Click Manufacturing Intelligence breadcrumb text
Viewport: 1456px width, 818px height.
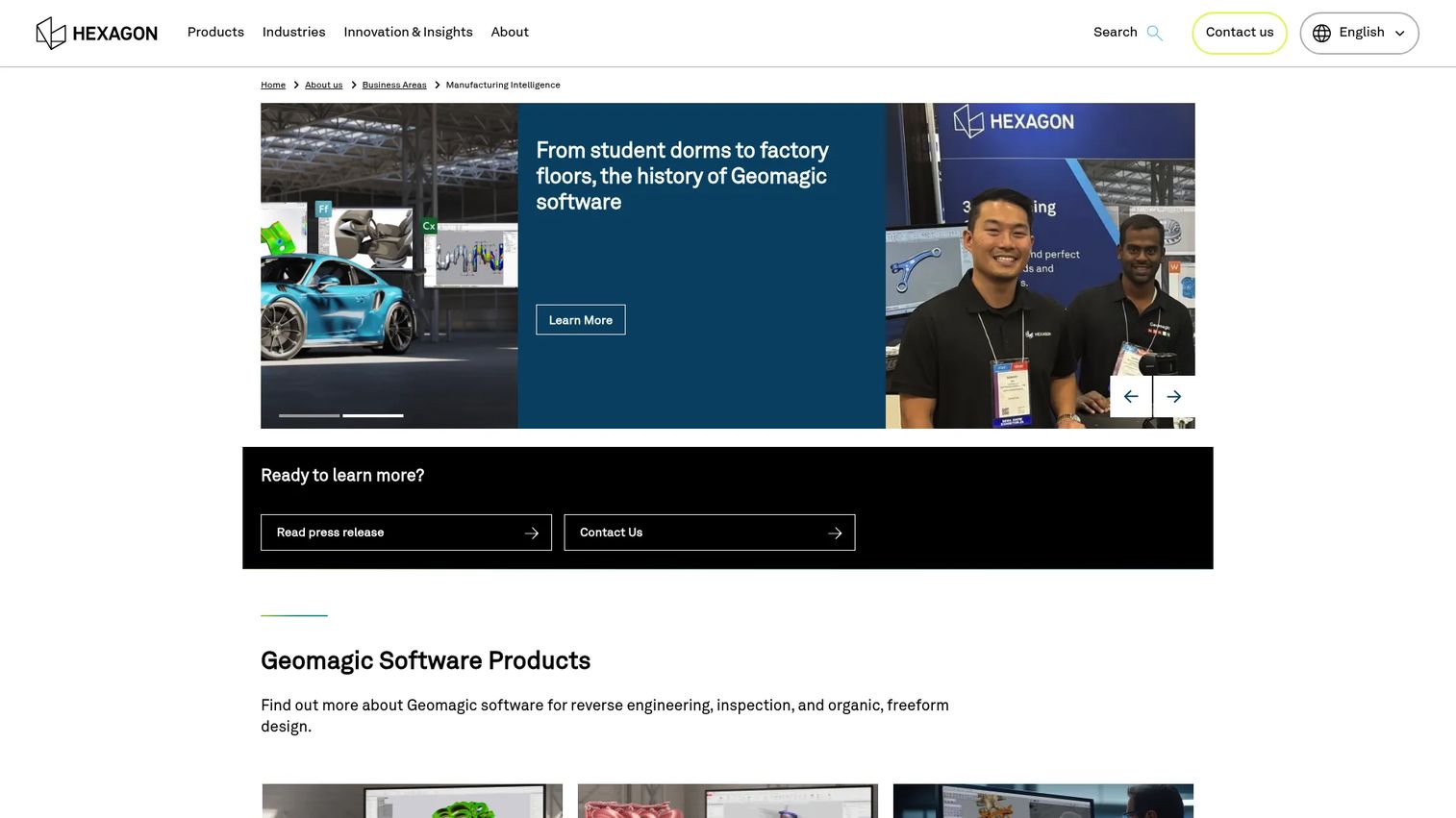(x=503, y=85)
